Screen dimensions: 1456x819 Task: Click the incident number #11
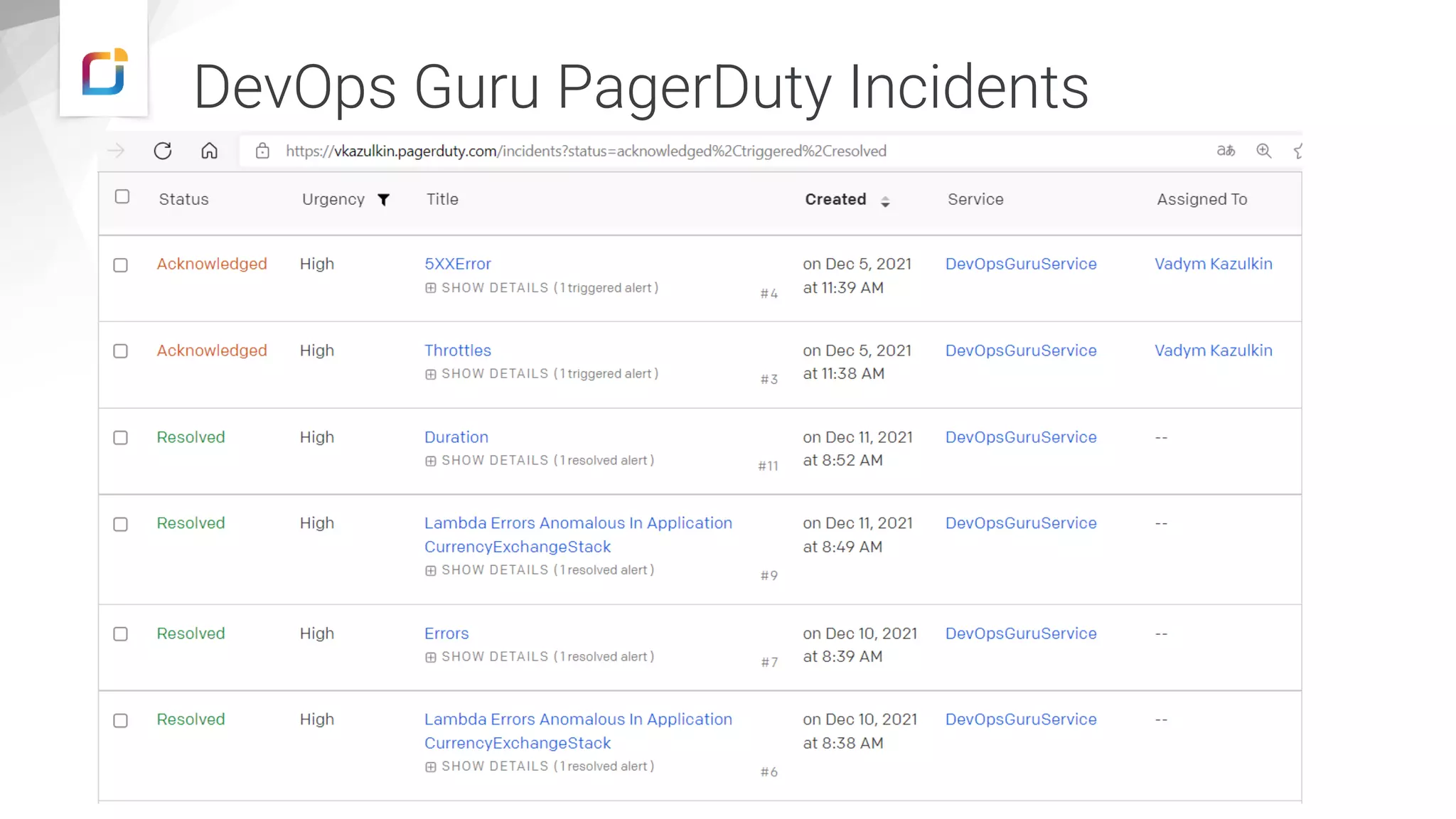point(768,466)
